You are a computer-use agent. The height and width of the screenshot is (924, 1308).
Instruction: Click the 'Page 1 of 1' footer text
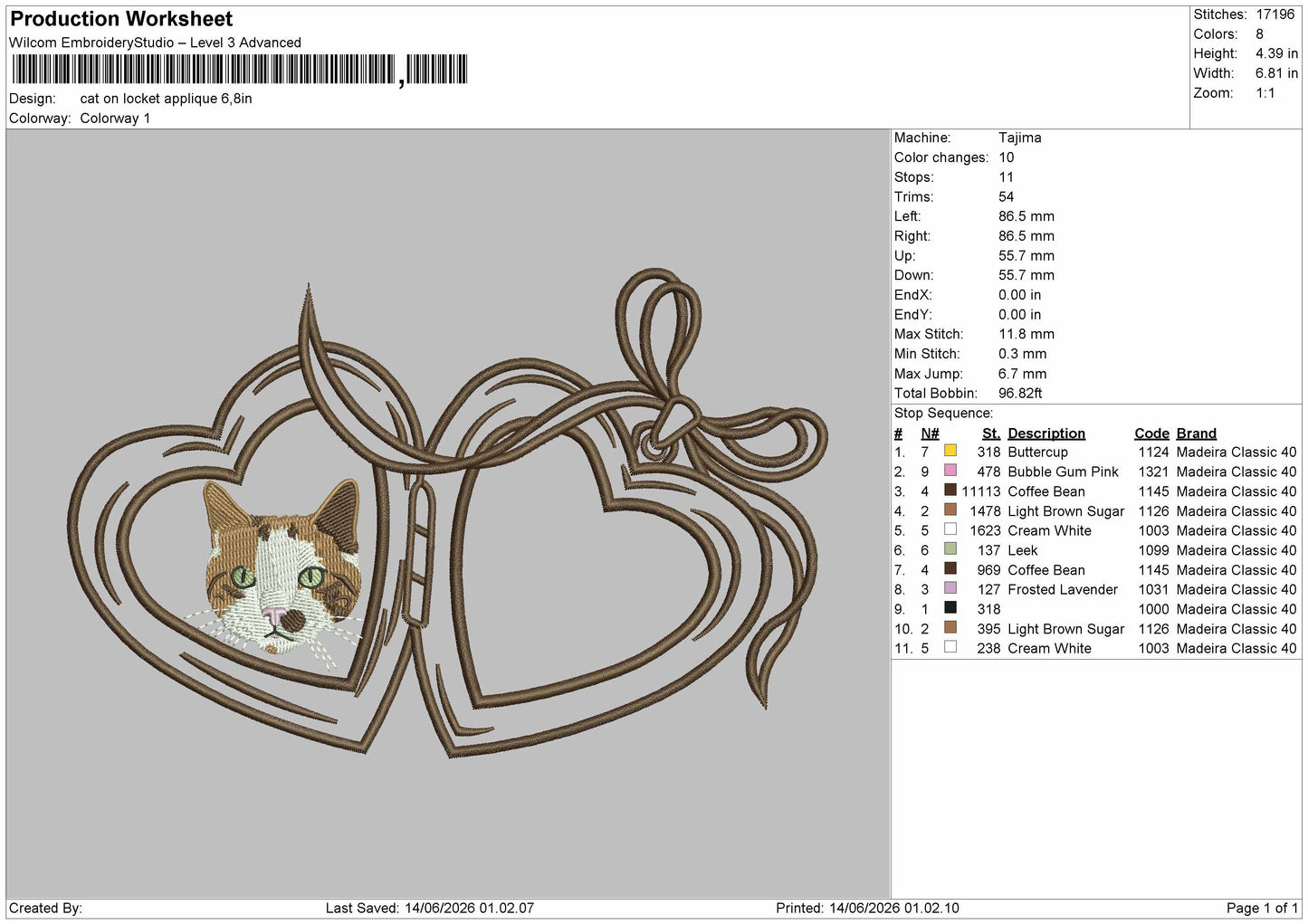click(1262, 908)
